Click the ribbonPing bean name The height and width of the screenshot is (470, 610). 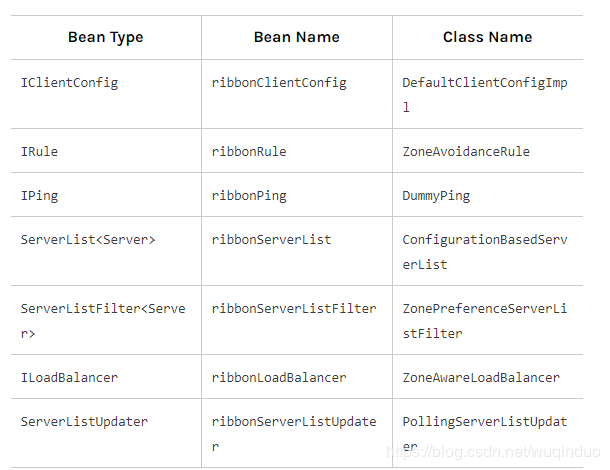pyautogui.click(x=249, y=196)
